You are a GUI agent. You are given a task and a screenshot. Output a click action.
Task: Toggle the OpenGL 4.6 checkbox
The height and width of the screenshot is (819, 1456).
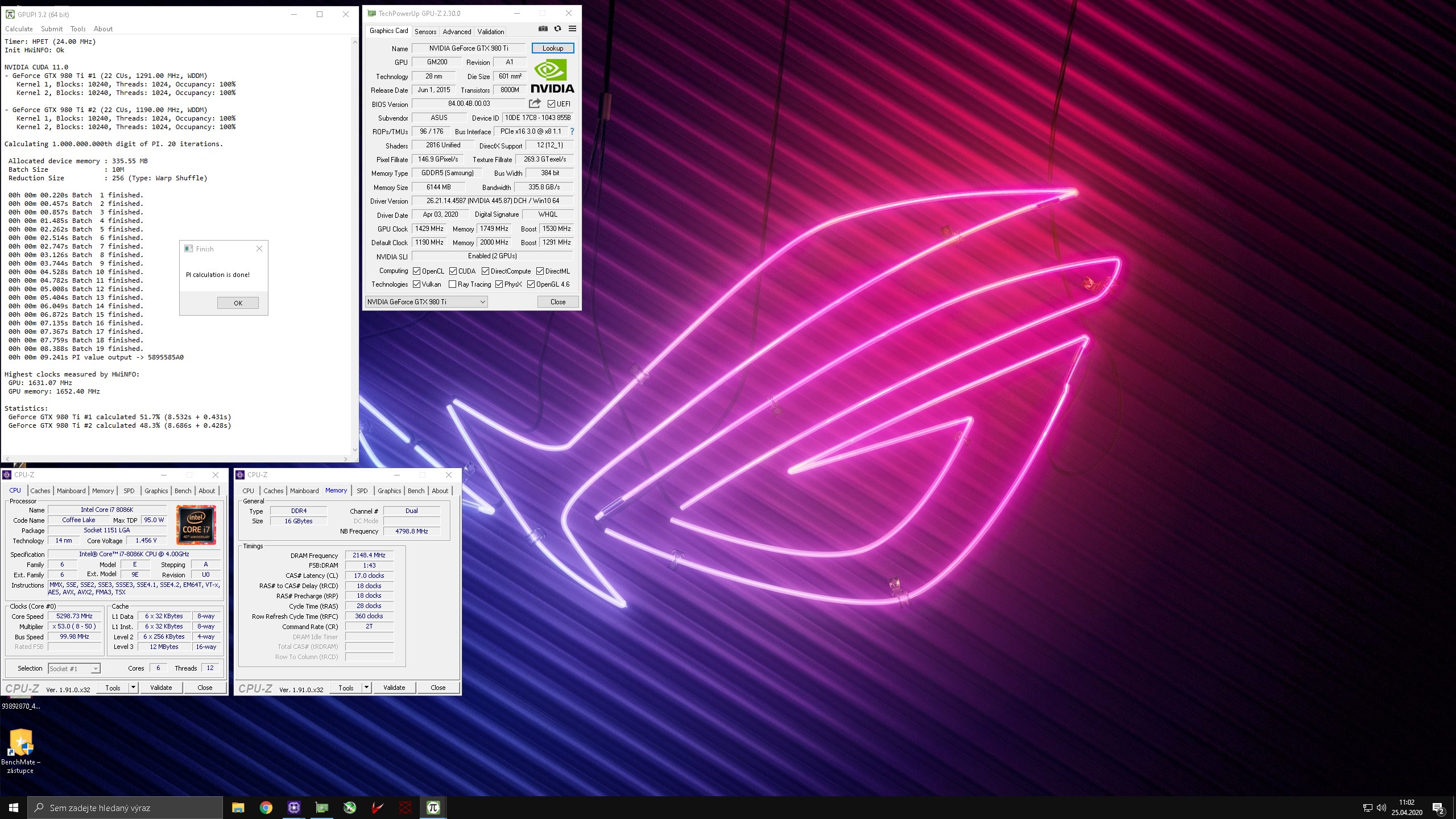click(531, 284)
